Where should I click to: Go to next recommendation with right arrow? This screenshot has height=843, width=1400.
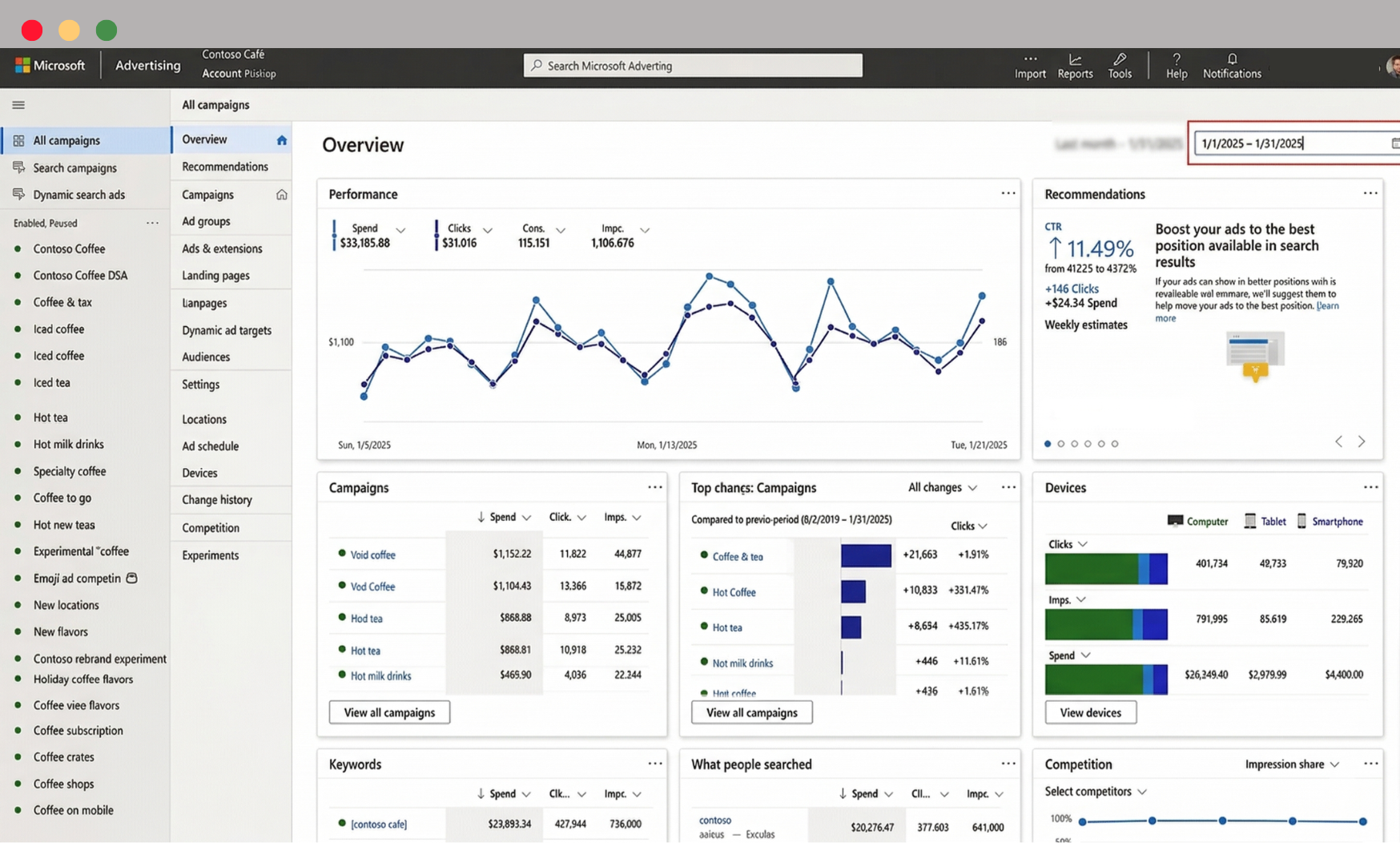pos(1361,442)
